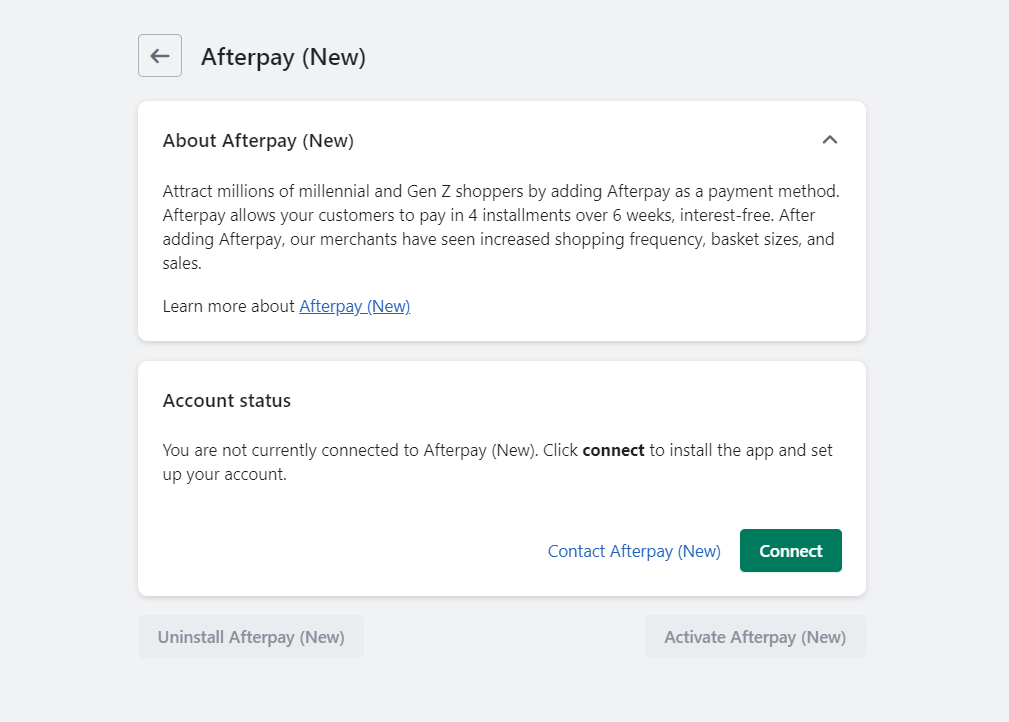The width and height of the screenshot is (1009, 722).
Task: Click the back button beside the page title
Action: [159, 55]
